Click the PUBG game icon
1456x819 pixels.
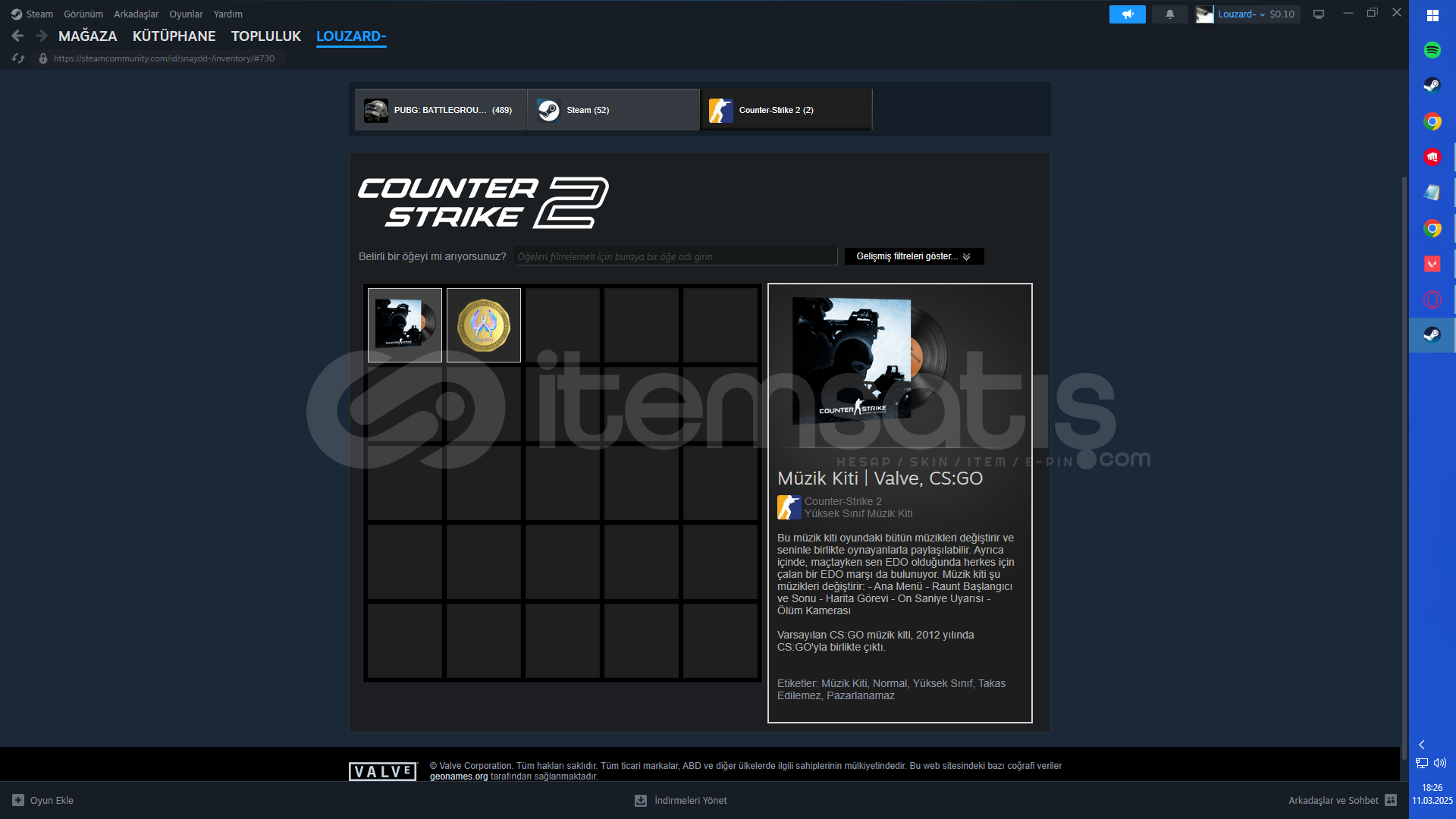click(376, 110)
